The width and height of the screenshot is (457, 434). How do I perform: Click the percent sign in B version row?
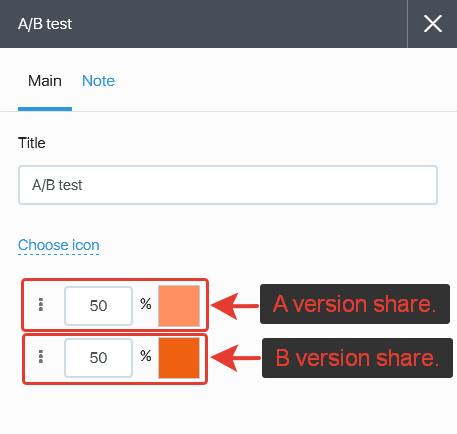click(x=146, y=356)
